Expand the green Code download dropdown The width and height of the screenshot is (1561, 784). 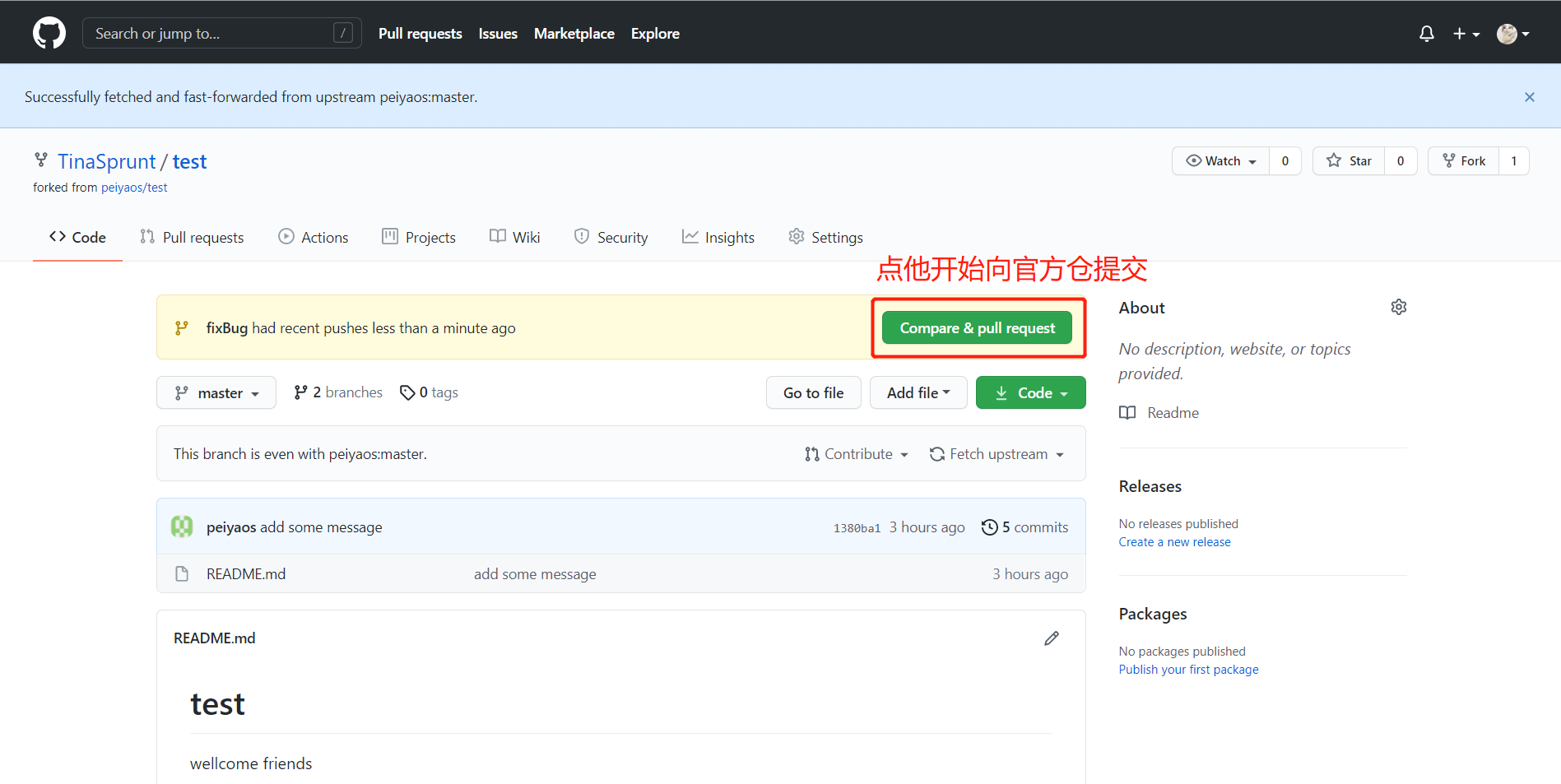click(1031, 392)
